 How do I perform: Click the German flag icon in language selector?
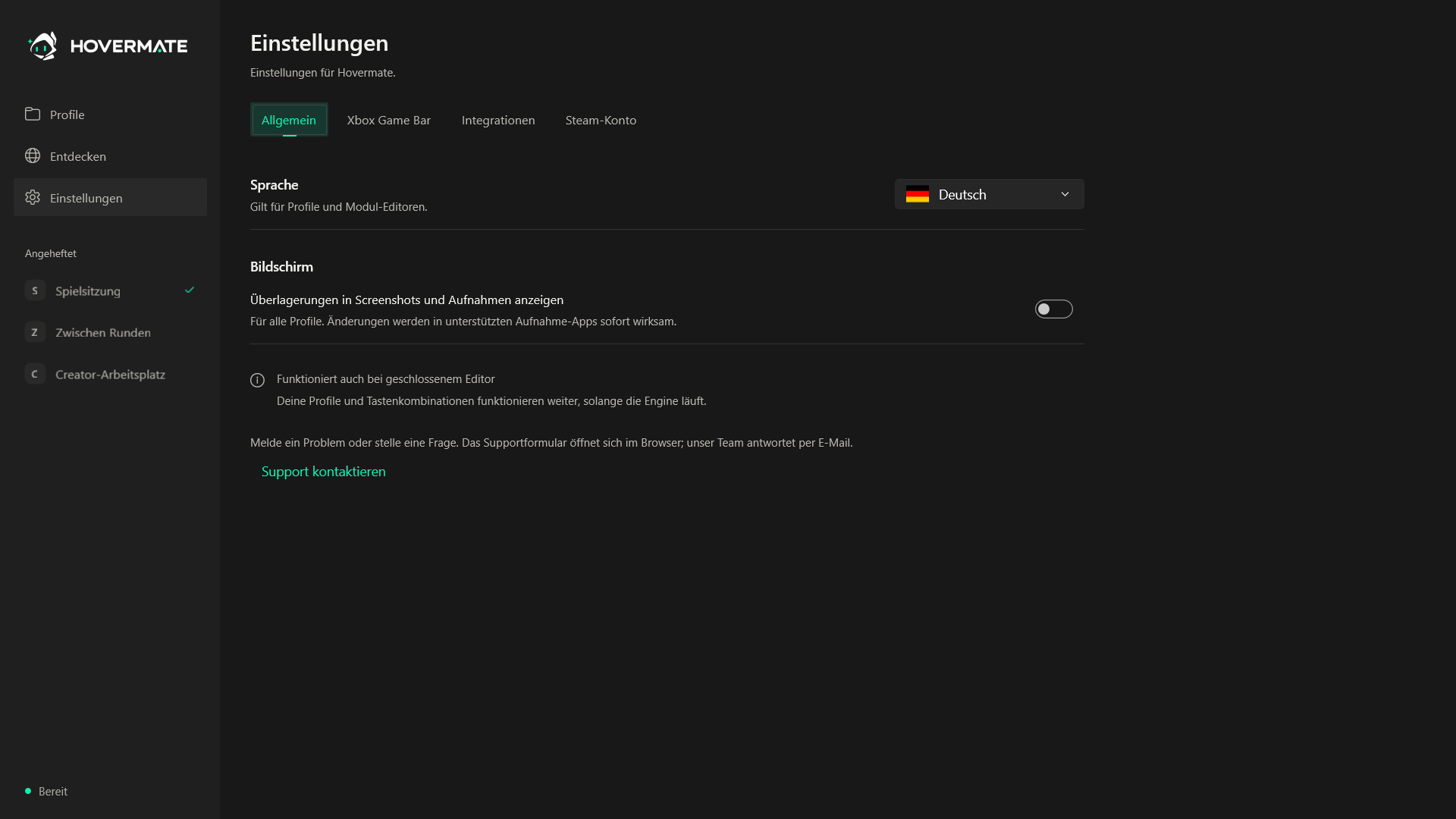click(918, 194)
